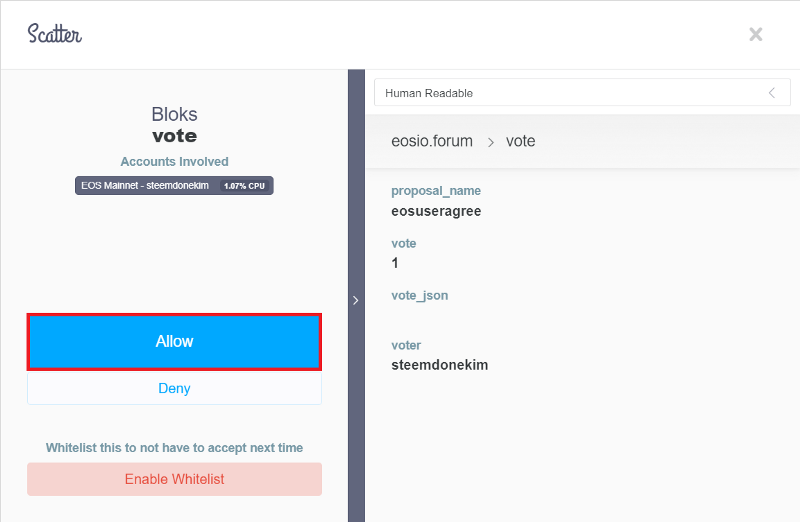Enable Whitelist for this action
800x522 pixels.
174,479
